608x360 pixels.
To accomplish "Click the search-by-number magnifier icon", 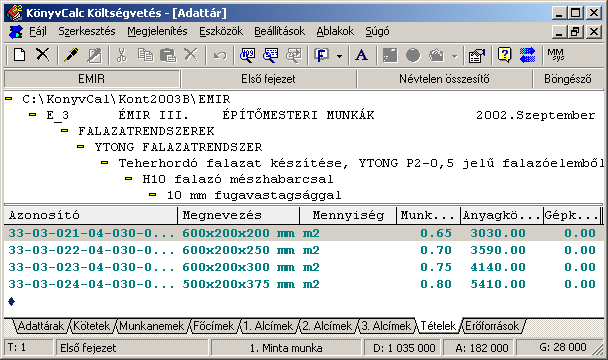I will (247, 55).
